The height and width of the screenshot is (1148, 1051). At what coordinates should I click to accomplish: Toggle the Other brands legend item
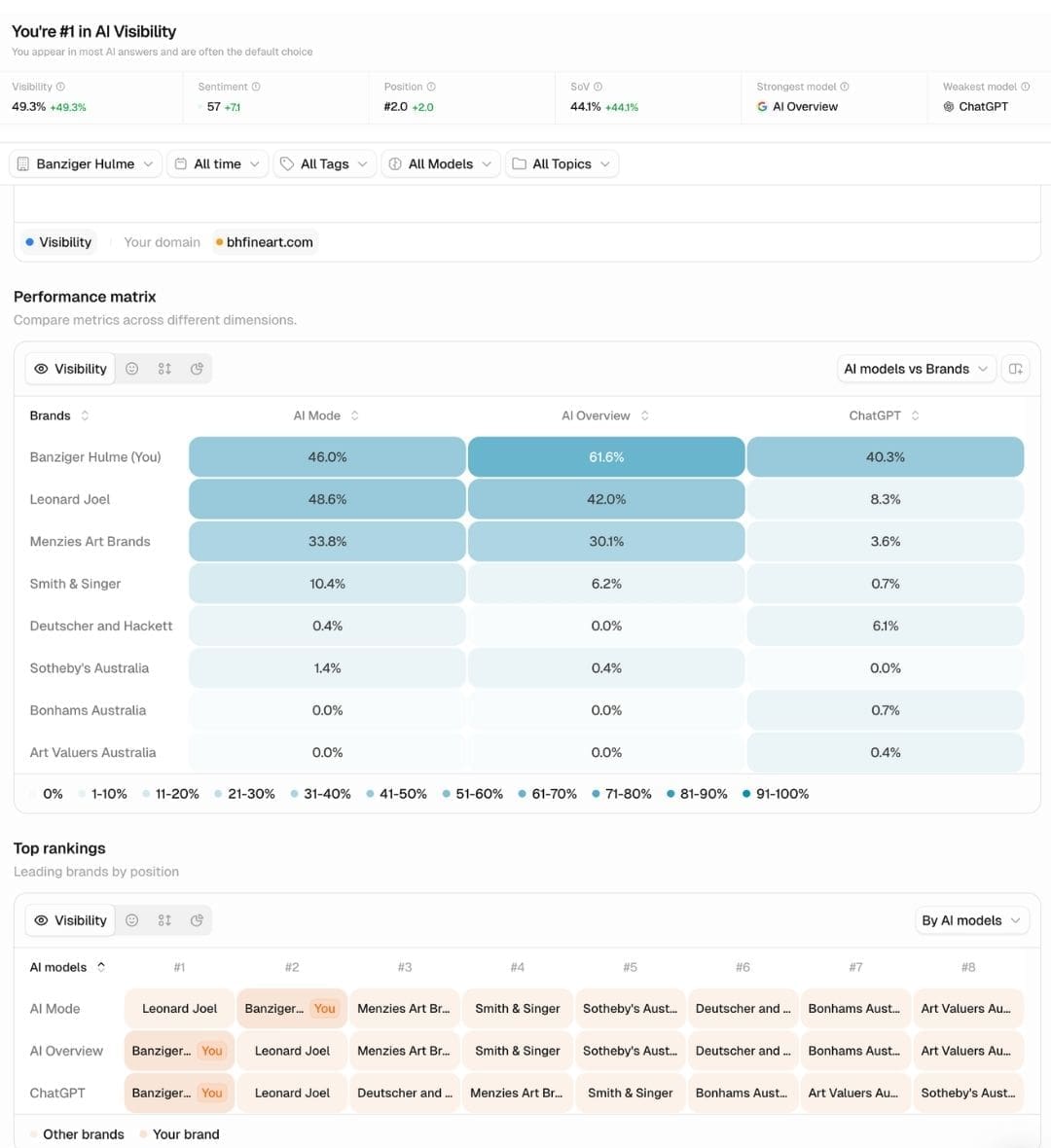77,1134
